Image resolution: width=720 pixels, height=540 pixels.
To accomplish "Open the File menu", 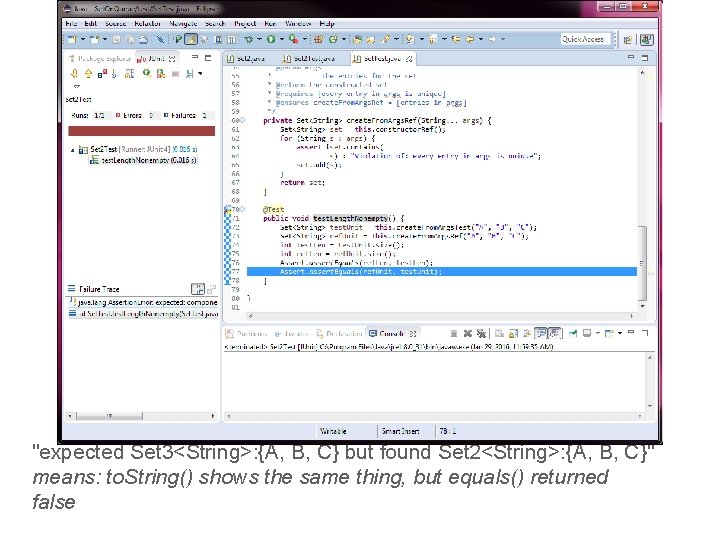I will point(71,23).
